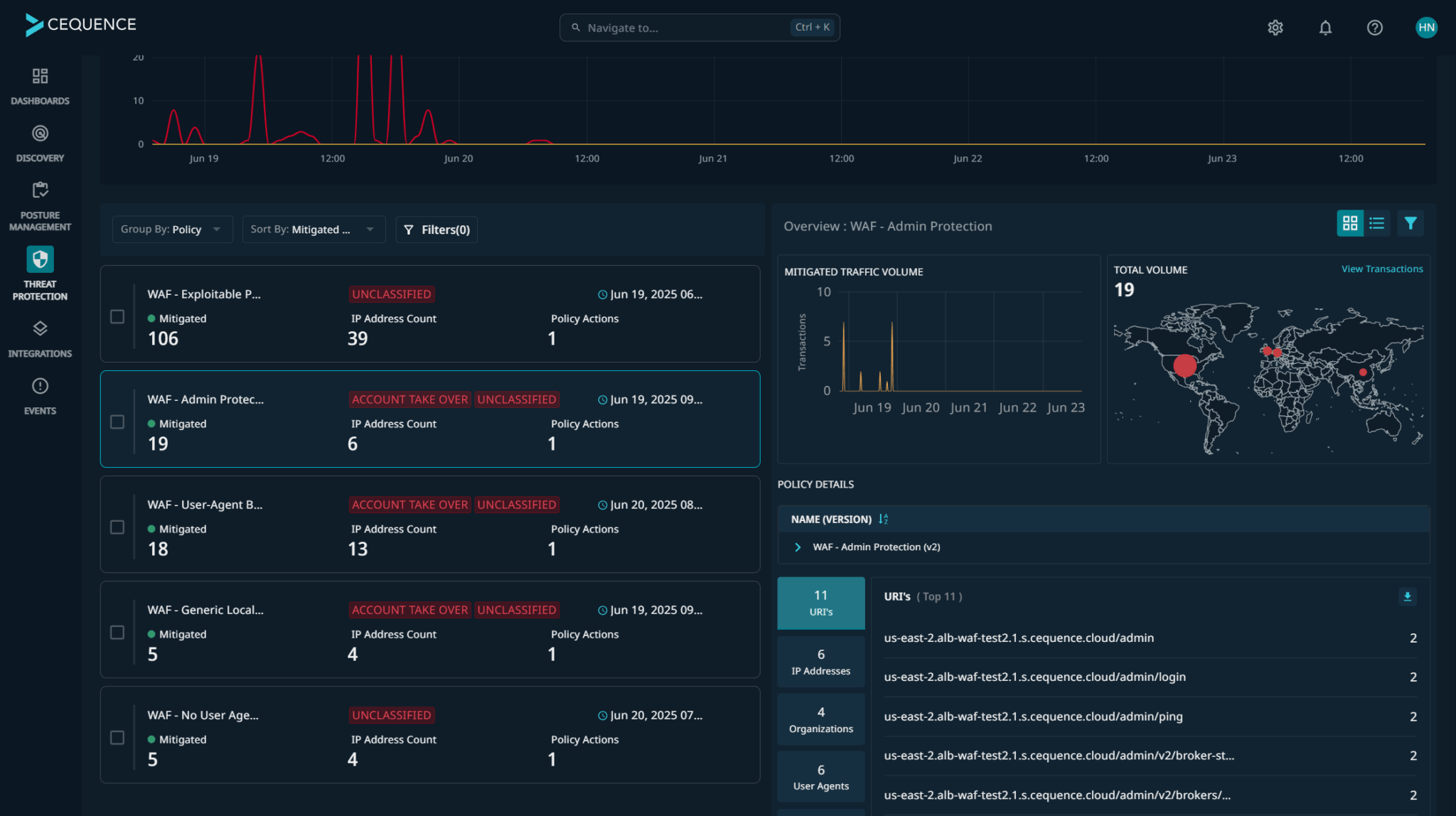Viewport: 1456px width, 816px height.
Task: Select the WAF - Admin Protection card checkbox
Action: [x=117, y=422]
